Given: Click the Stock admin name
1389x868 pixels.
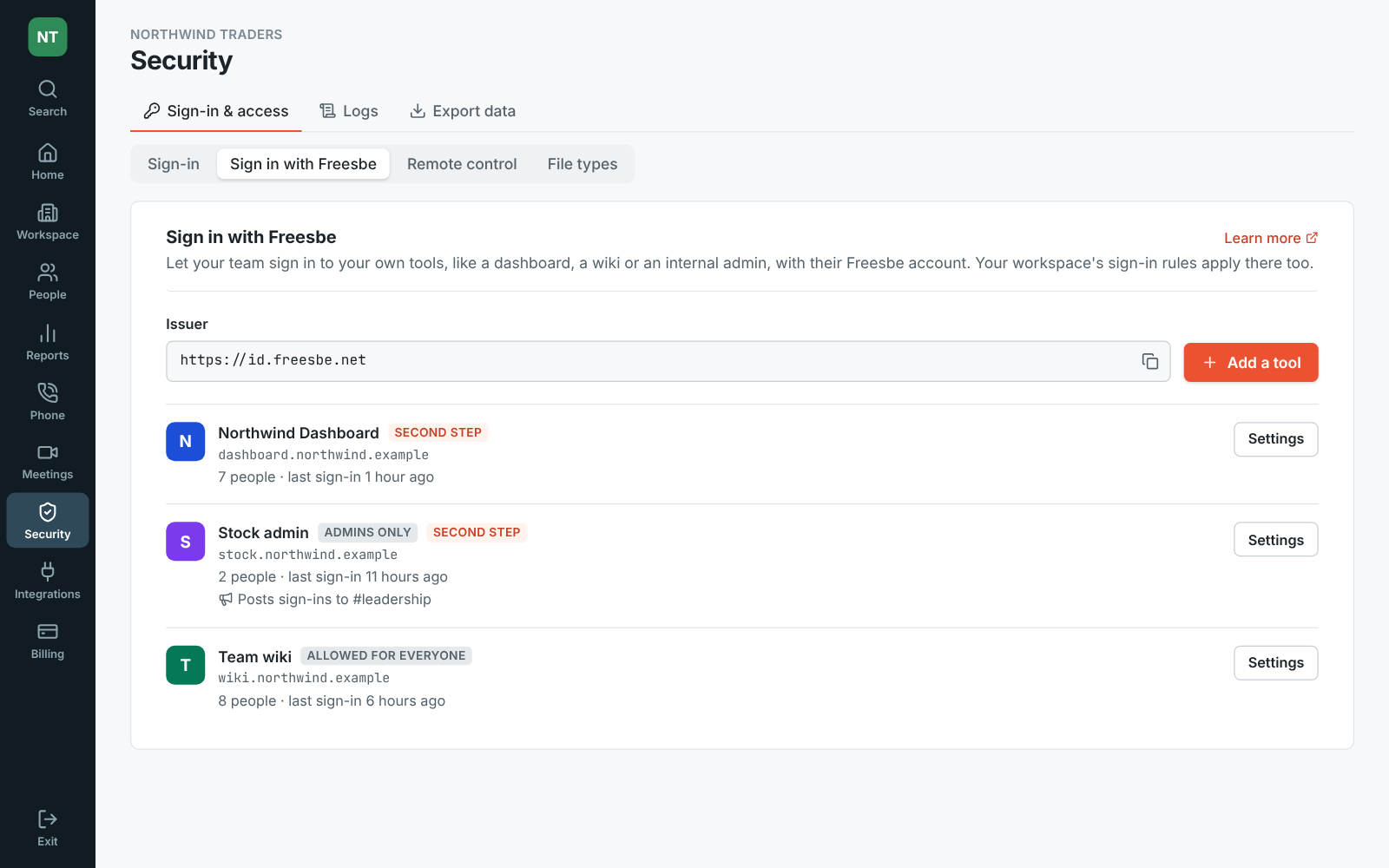Looking at the screenshot, I should click(263, 533).
